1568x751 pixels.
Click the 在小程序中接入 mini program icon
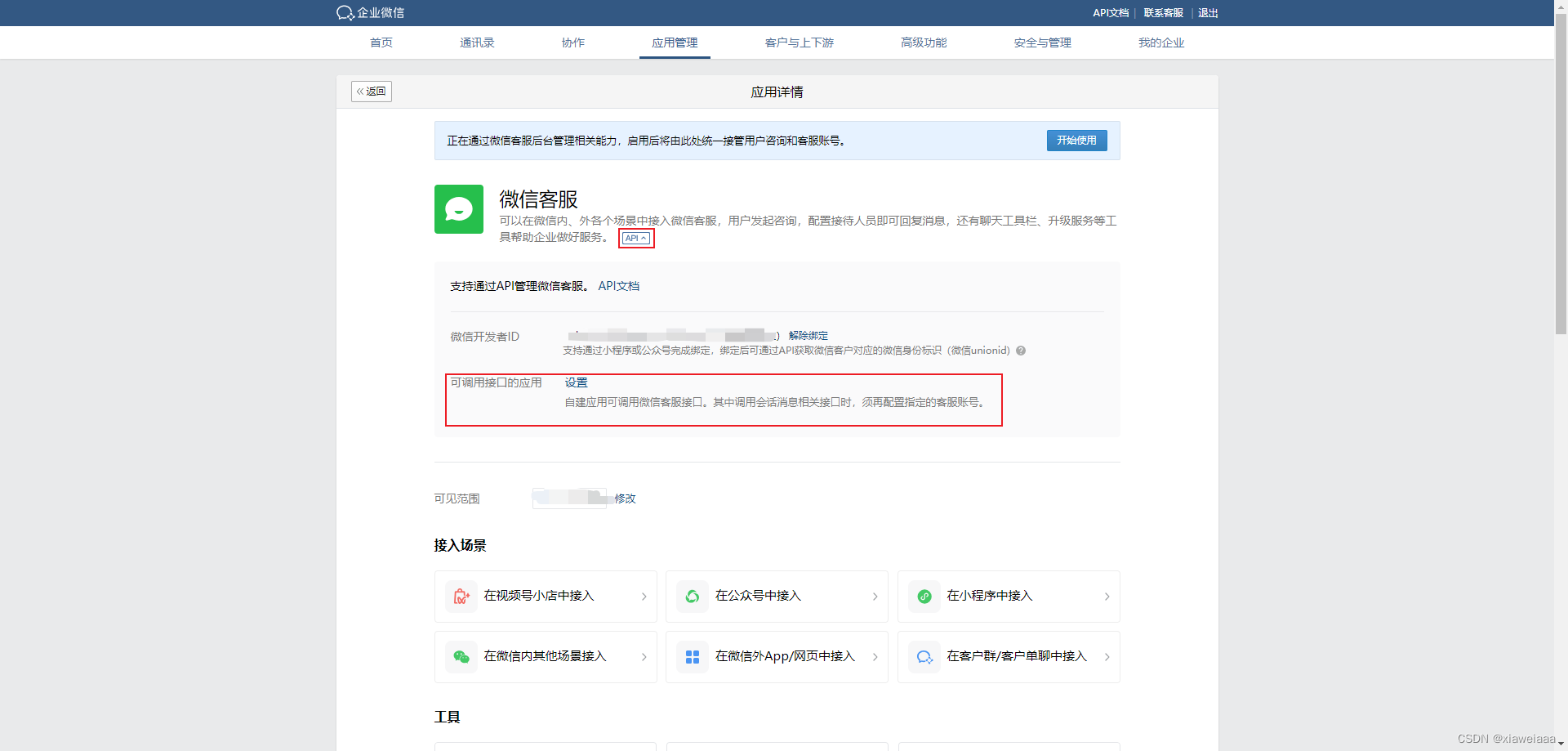(924, 597)
